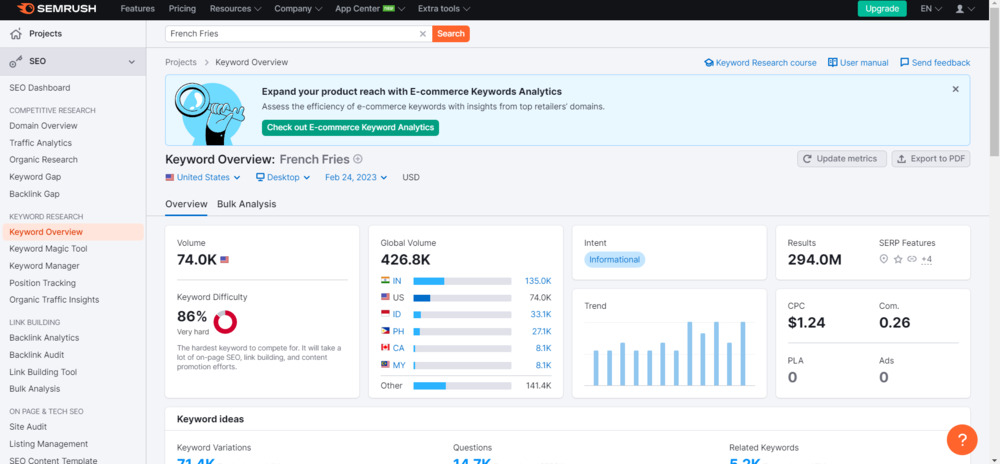Viewport: 1000px width, 464px height.
Task: Open the Feb 24, 2023 date dropdown
Action: (356, 177)
